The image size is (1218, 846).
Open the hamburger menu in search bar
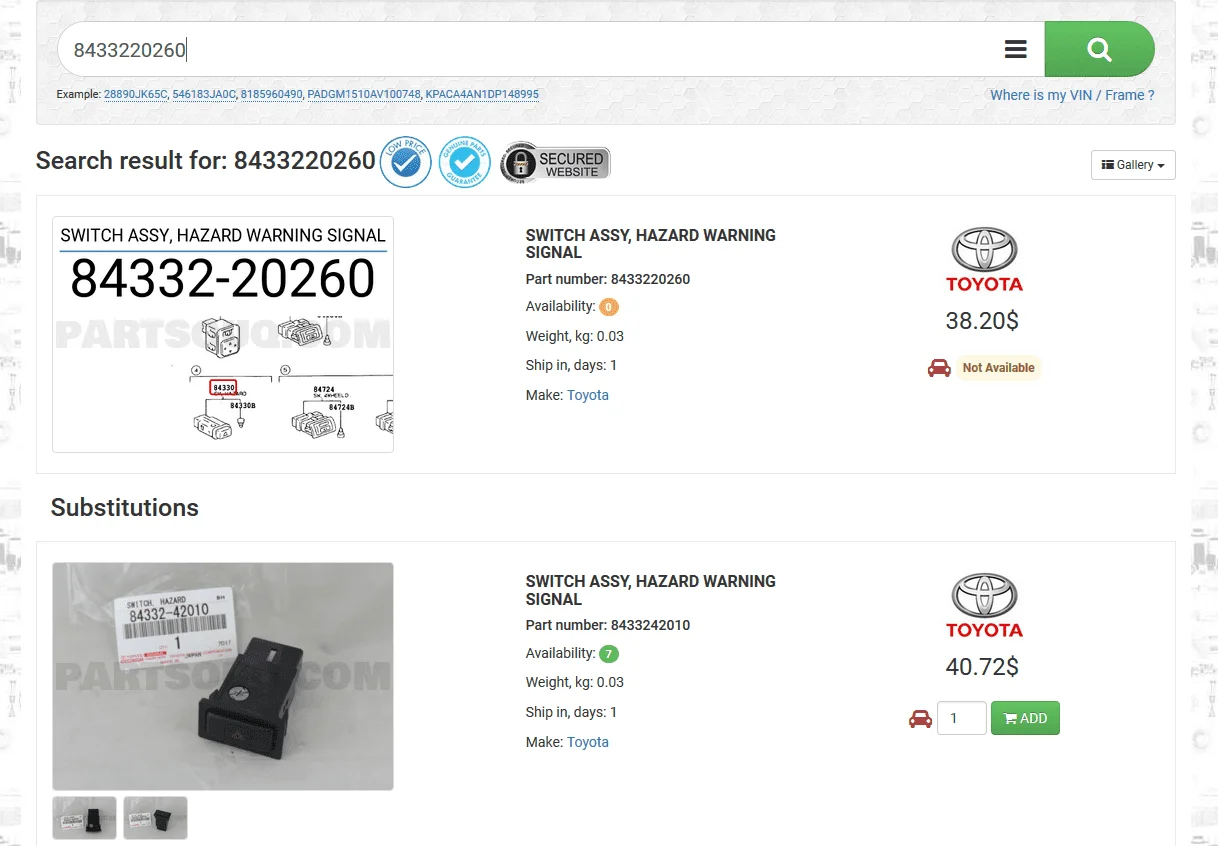[1015, 49]
